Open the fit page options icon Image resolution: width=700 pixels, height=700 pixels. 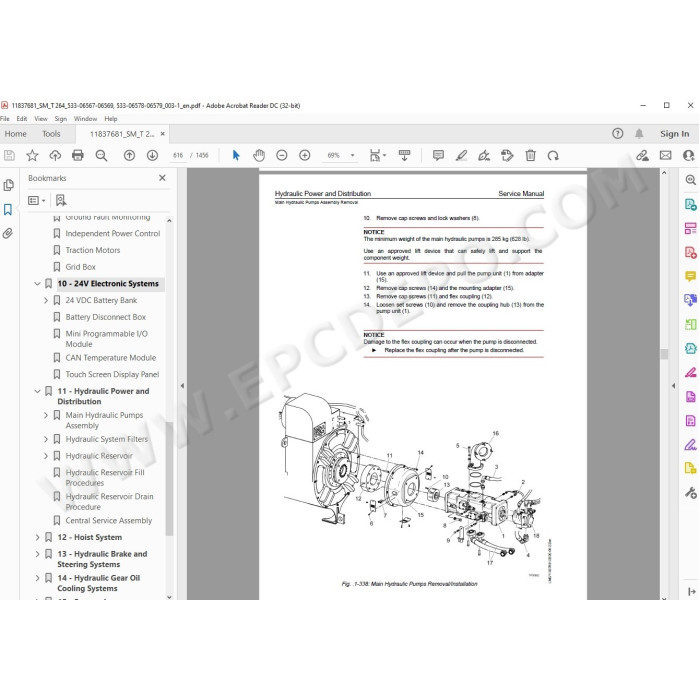point(375,155)
